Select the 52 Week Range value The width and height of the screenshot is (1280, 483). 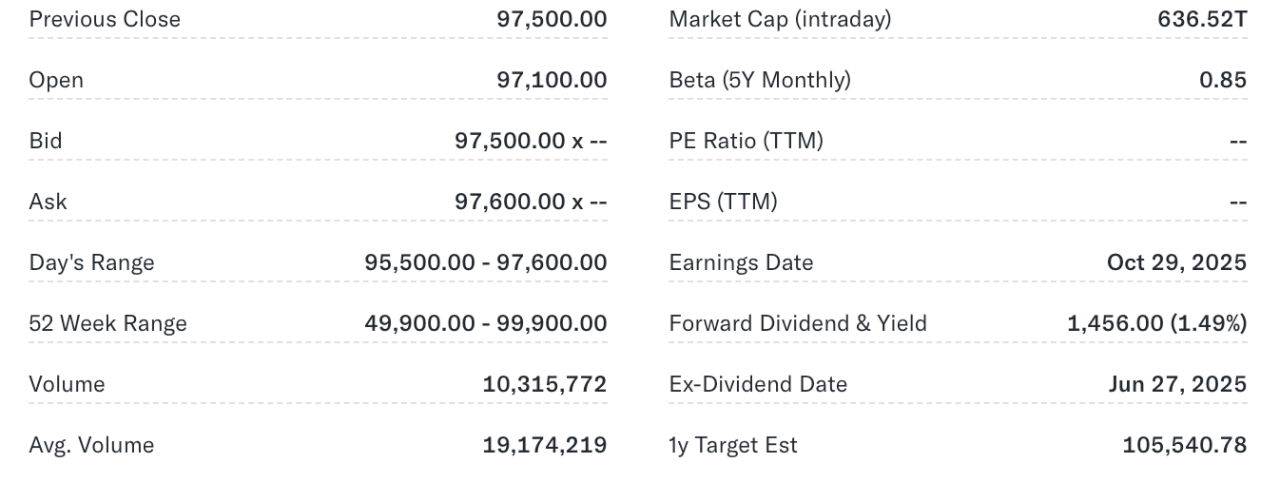click(x=485, y=324)
